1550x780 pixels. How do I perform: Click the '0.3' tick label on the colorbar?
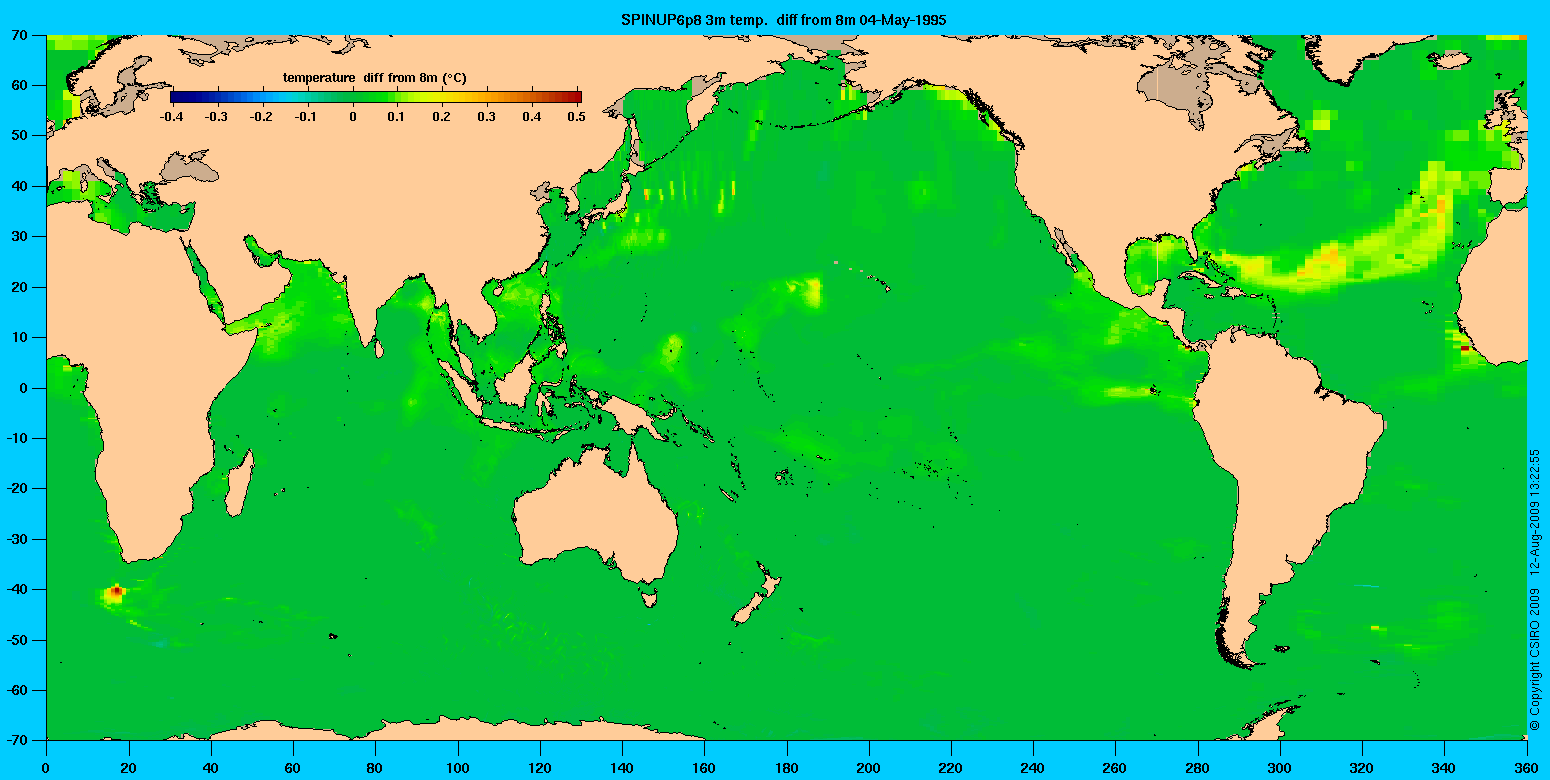tap(487, 117)
